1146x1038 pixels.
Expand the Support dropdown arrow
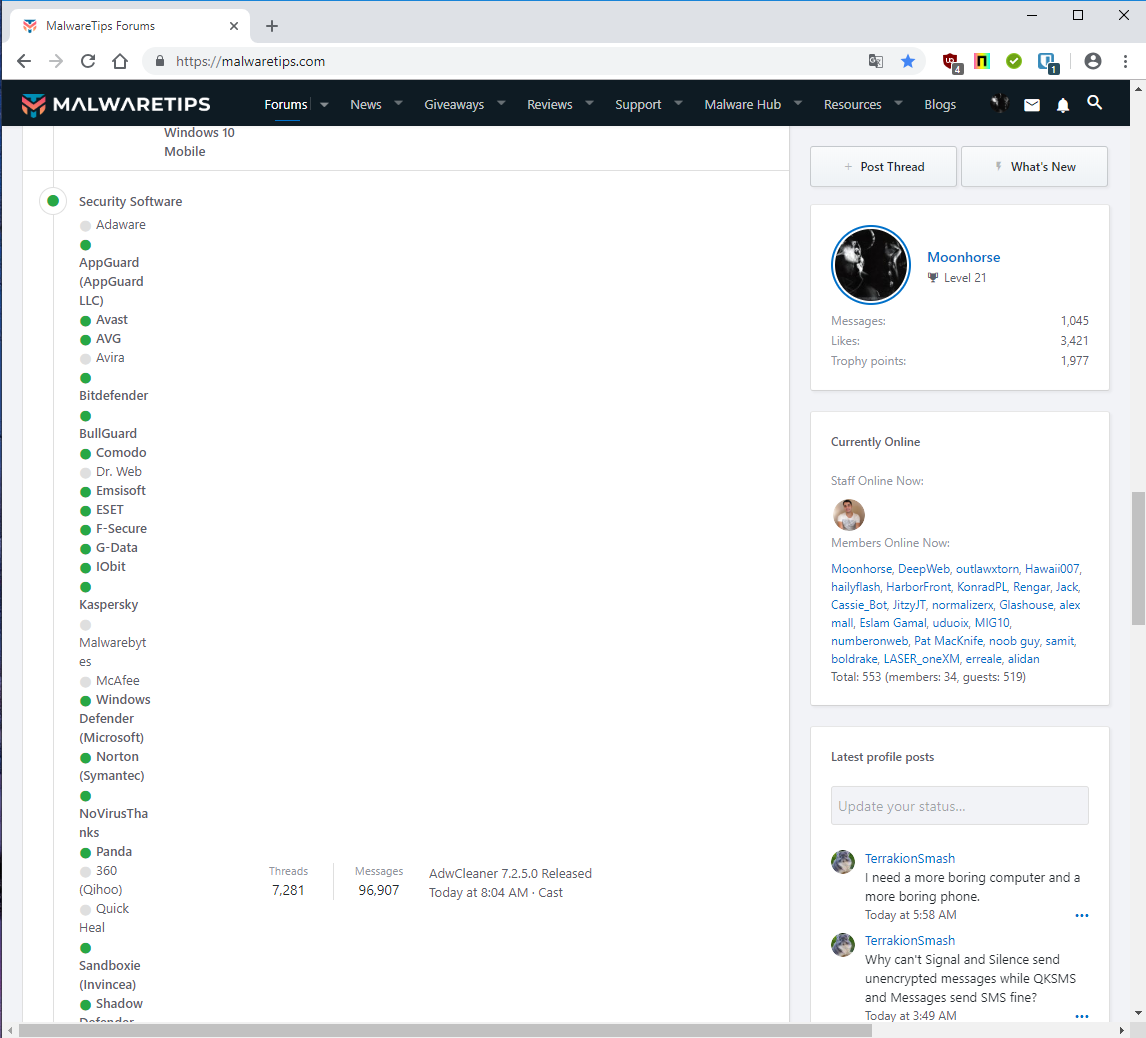(678, 104)
